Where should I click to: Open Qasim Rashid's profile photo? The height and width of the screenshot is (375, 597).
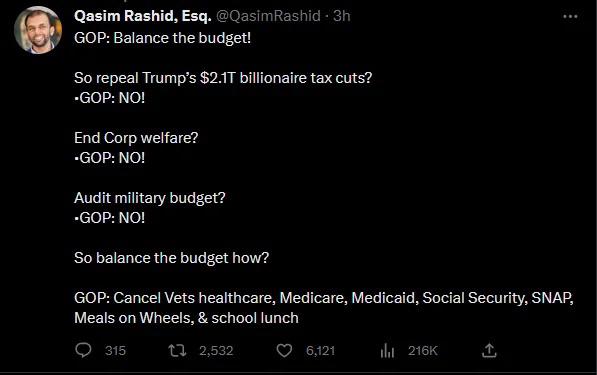coord(38,30)
